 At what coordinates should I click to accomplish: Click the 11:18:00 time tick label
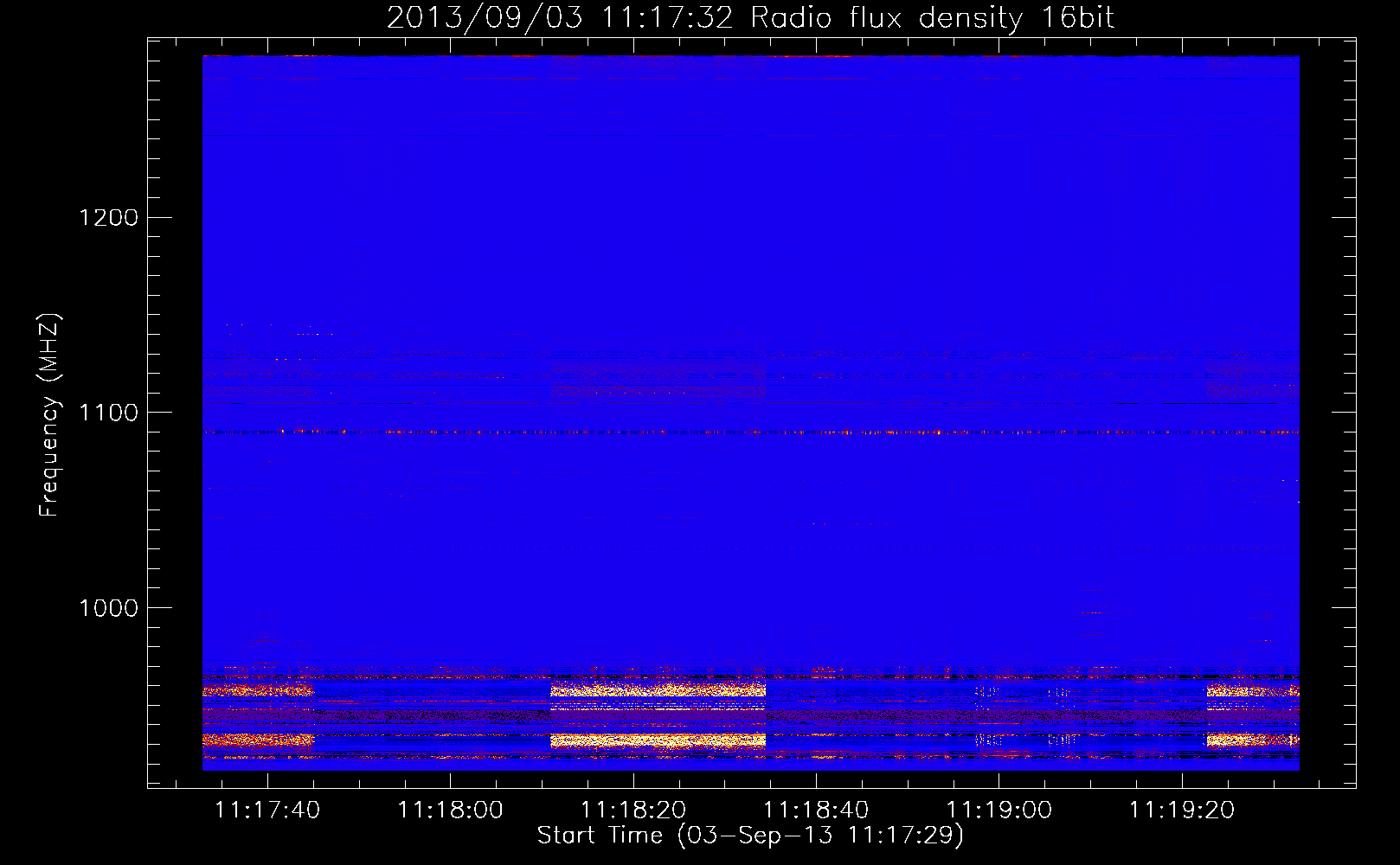click(x=450, y=811)
